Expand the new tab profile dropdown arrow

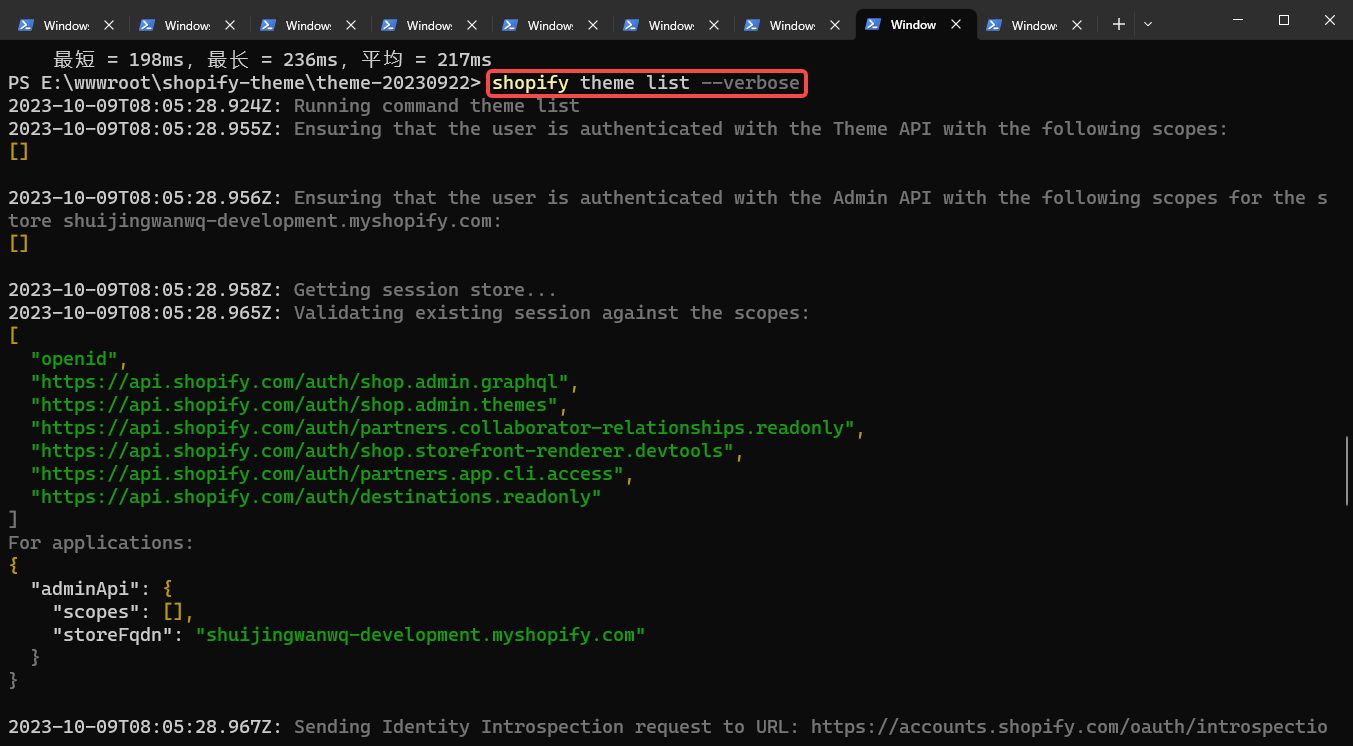(x=1147, y=24)
